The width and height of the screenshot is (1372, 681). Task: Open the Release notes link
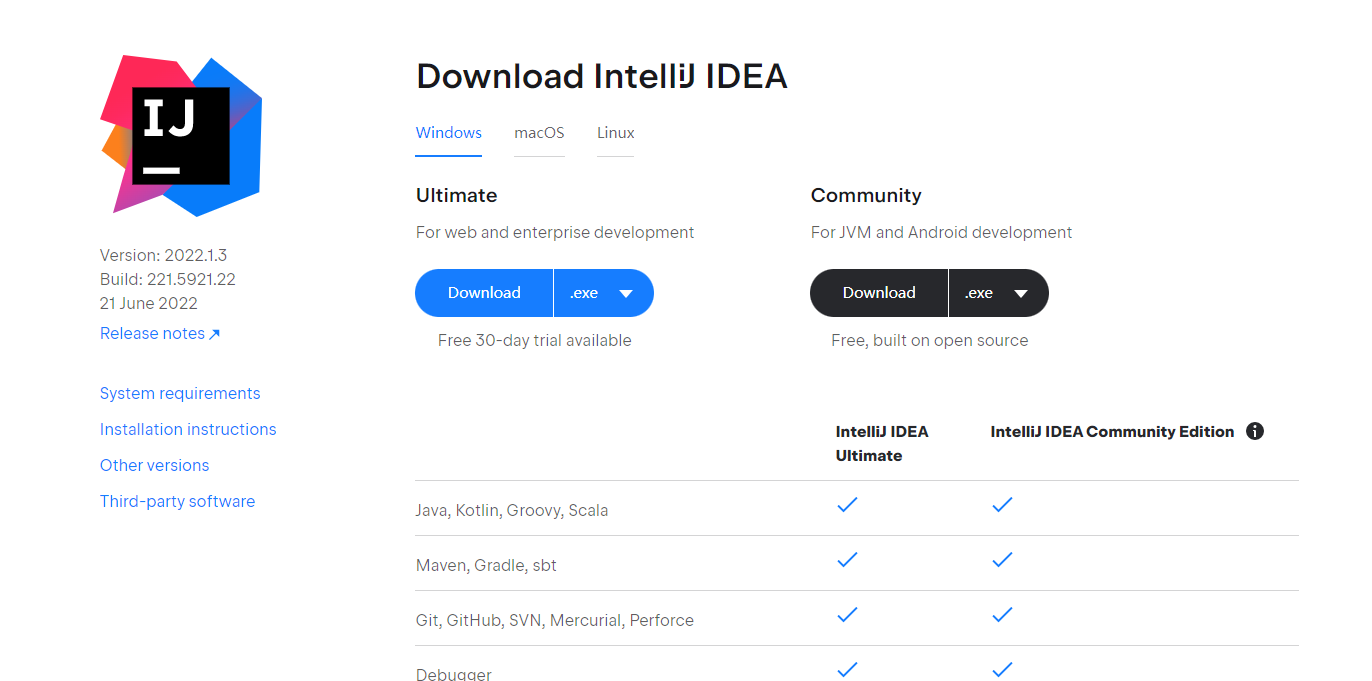(x=152, y=334)
